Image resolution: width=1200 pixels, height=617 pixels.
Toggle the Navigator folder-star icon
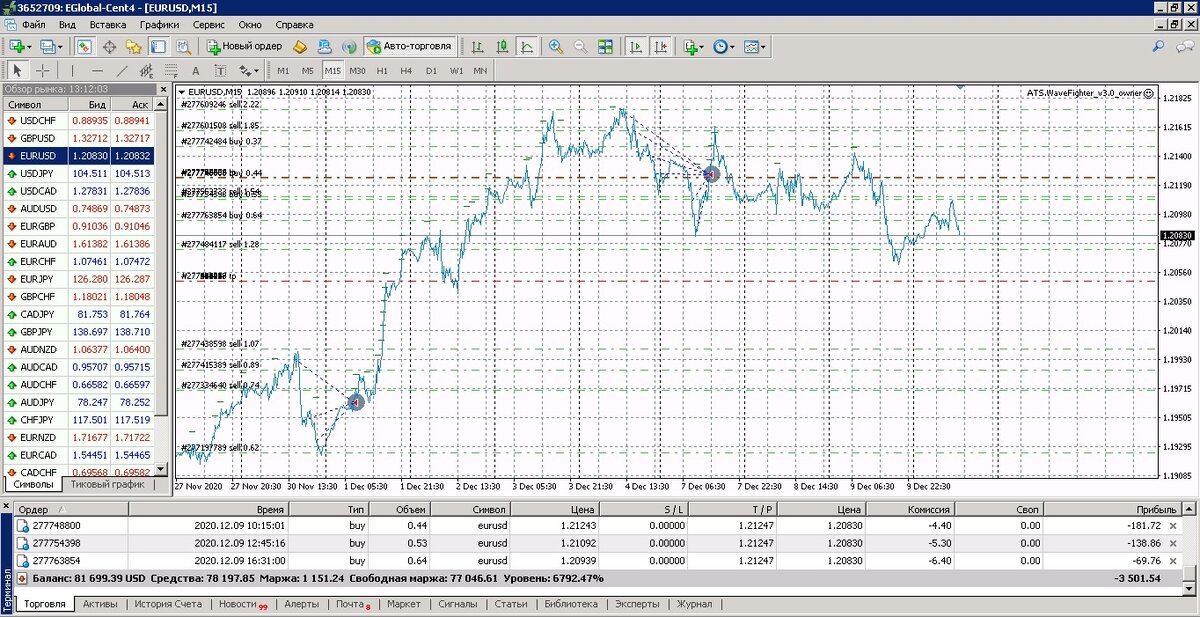point(134,46)
